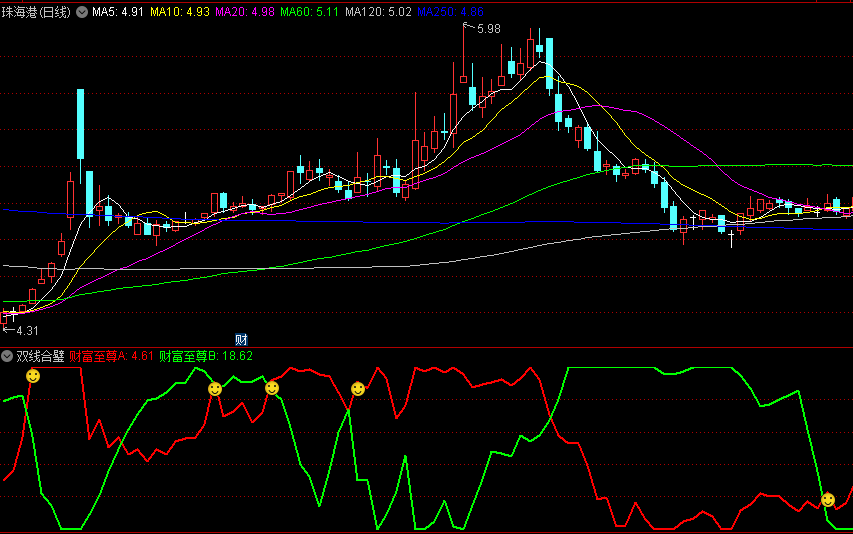Image resolution: width=853 pixels, height=534 pixels.
Task: Click the second smiley signal from the left
Action: (215, 389)
